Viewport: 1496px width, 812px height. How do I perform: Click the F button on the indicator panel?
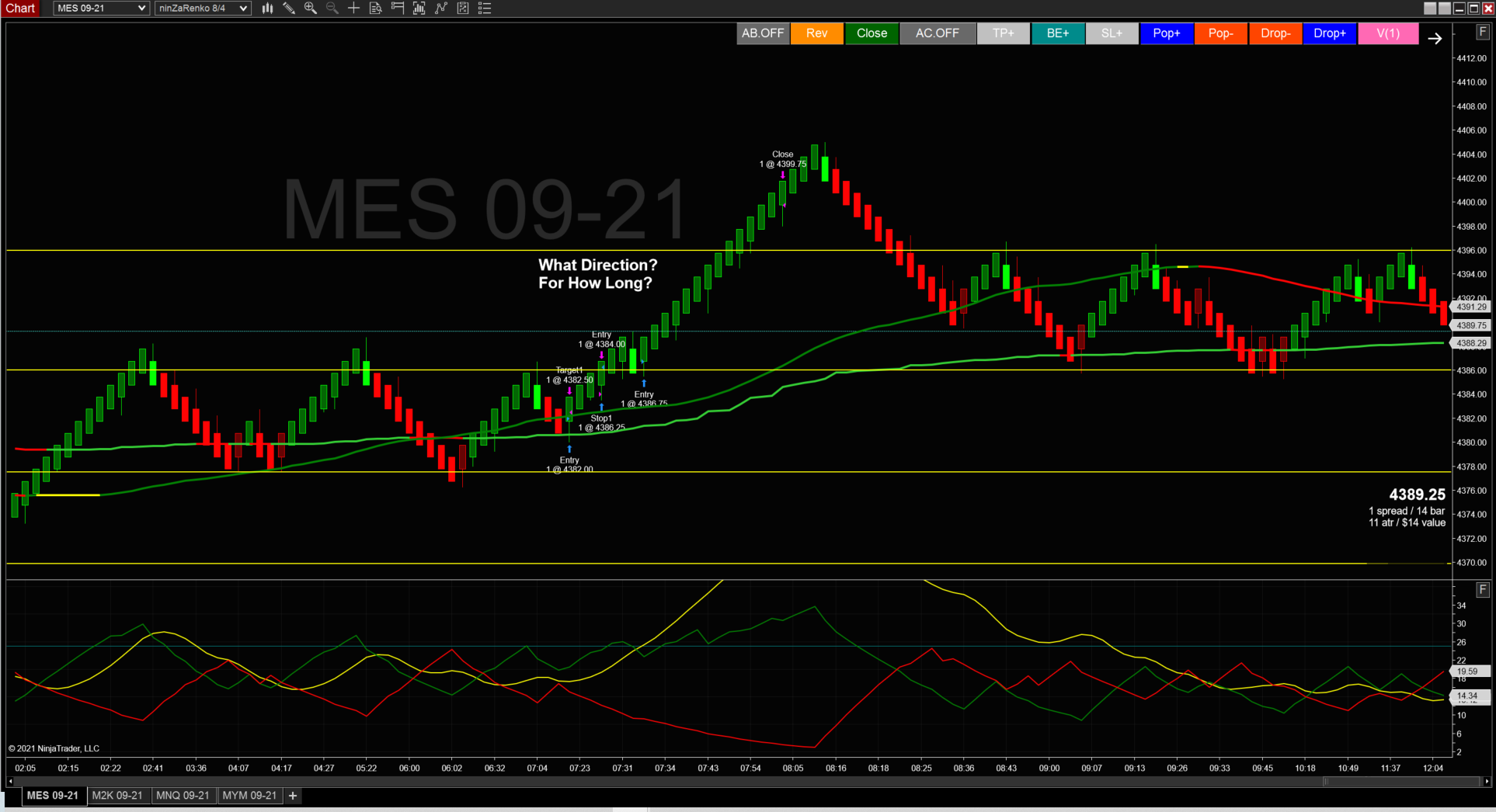[x=1482, y=590]
